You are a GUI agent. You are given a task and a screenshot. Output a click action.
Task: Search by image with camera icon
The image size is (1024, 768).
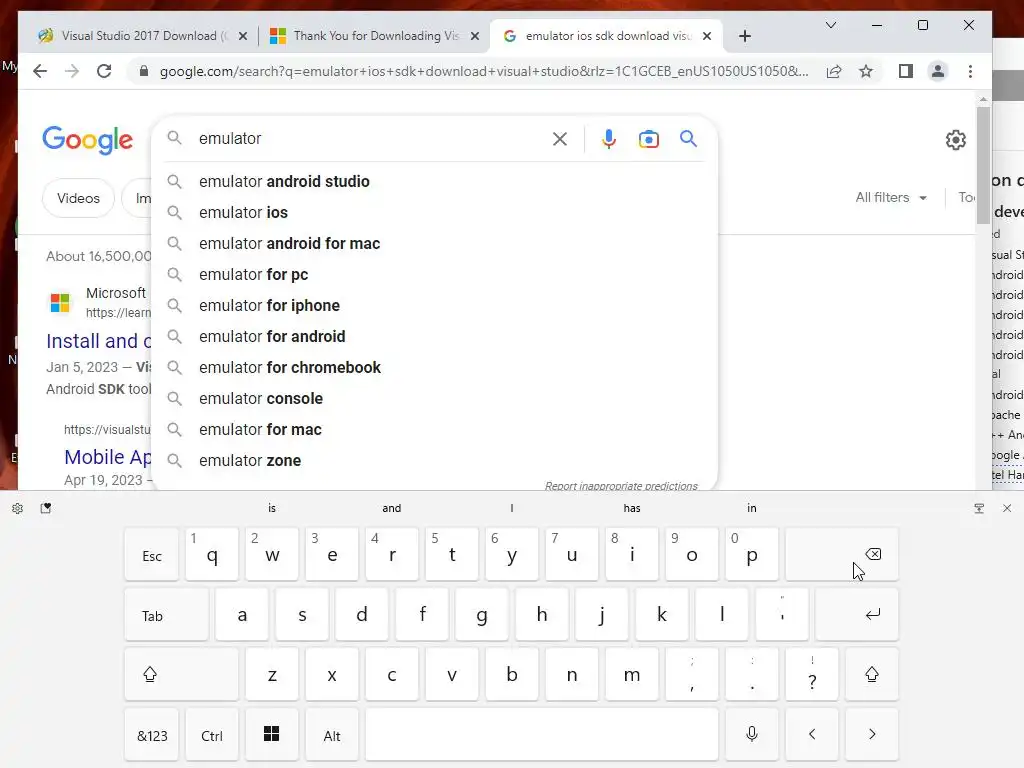pyautogui.click(x=648, y=138)
